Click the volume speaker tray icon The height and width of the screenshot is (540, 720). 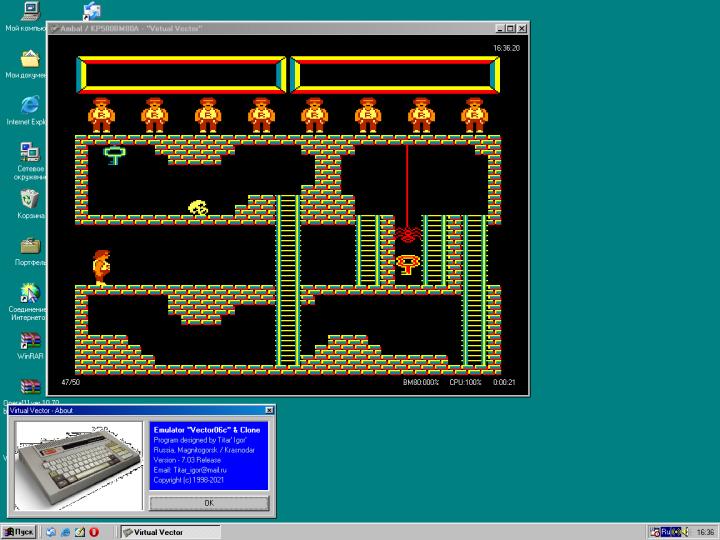(686, 532)
